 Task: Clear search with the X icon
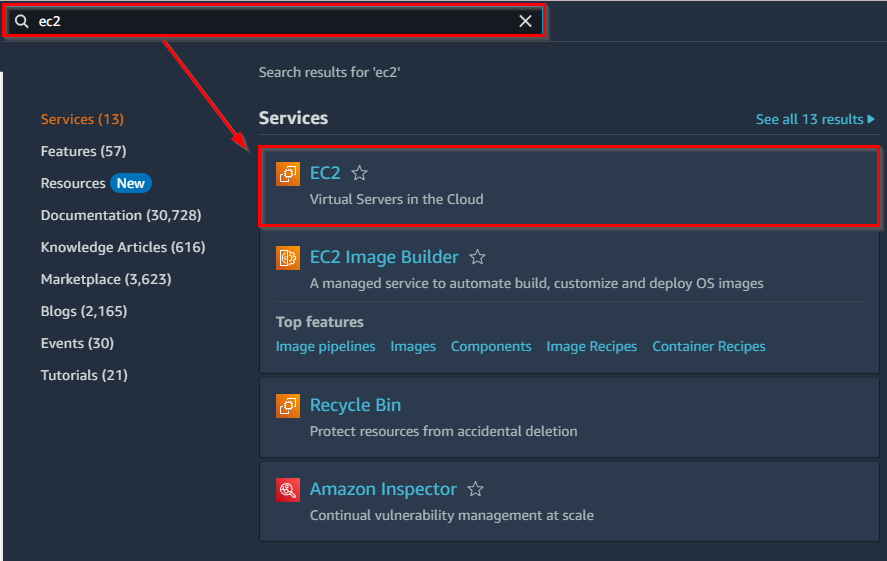point(525,21)
